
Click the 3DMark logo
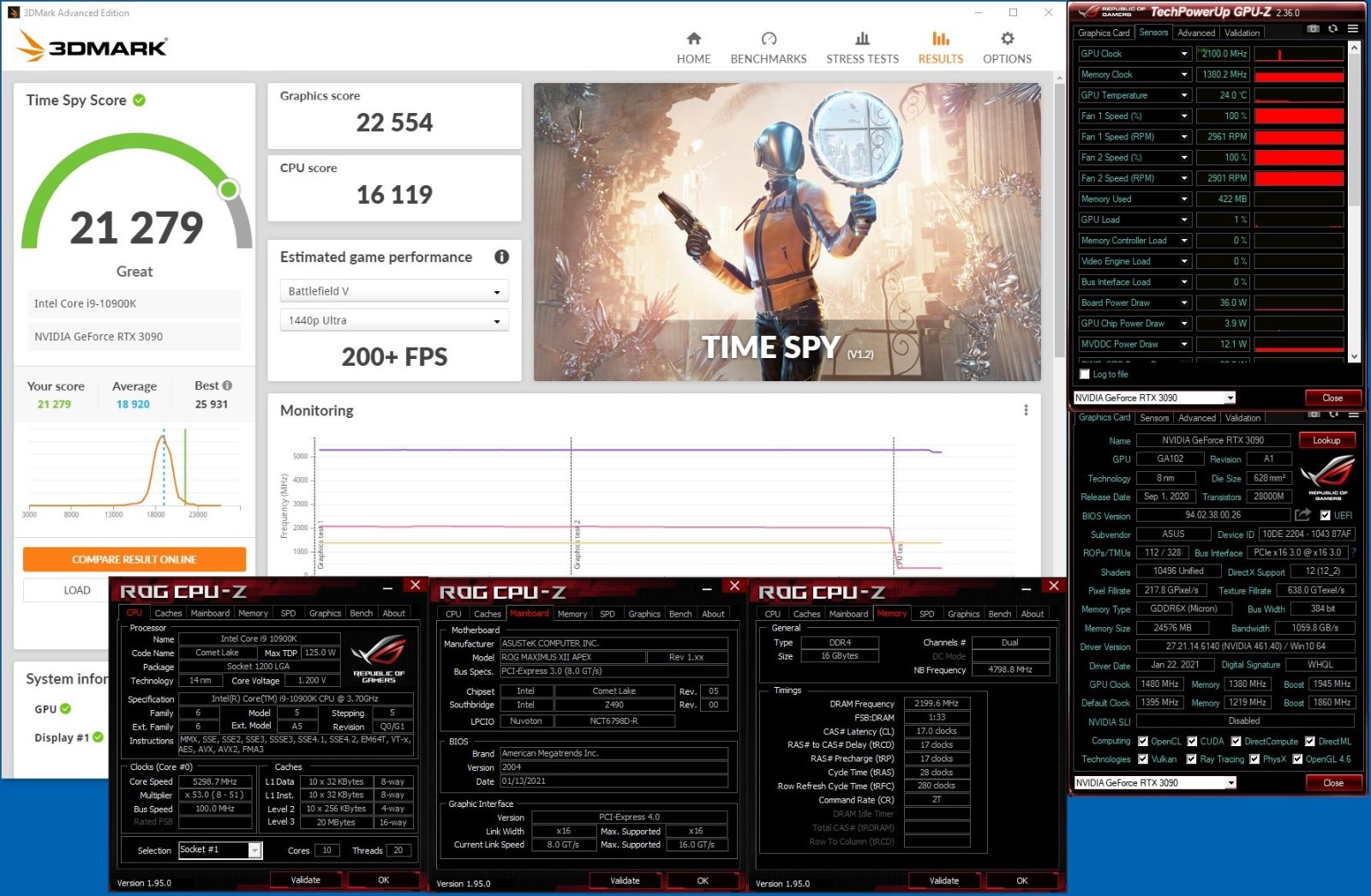click(x=92, y=46)
